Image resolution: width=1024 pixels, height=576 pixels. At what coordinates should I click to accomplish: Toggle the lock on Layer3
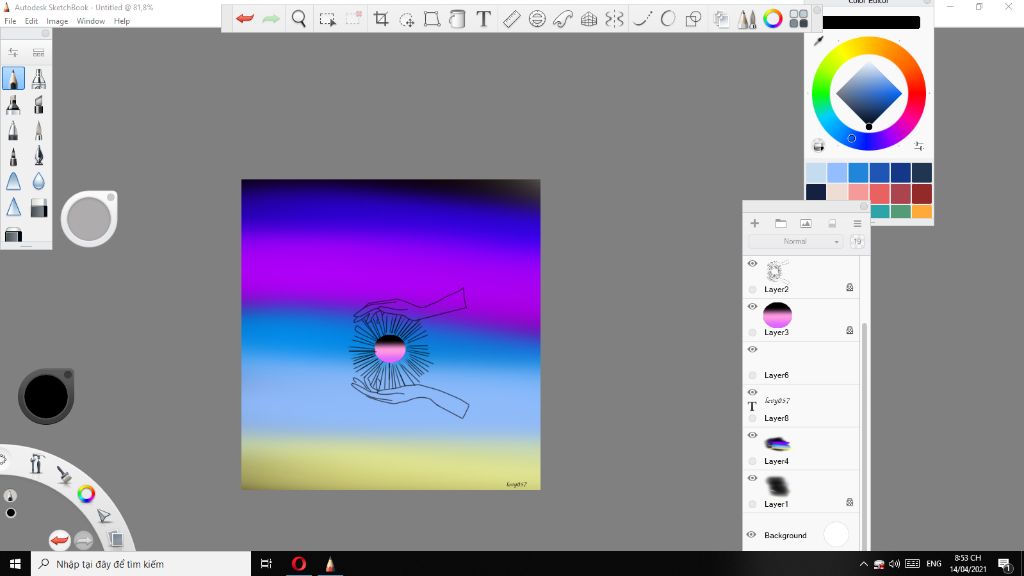pyautogui.click(x=850, y=330)
